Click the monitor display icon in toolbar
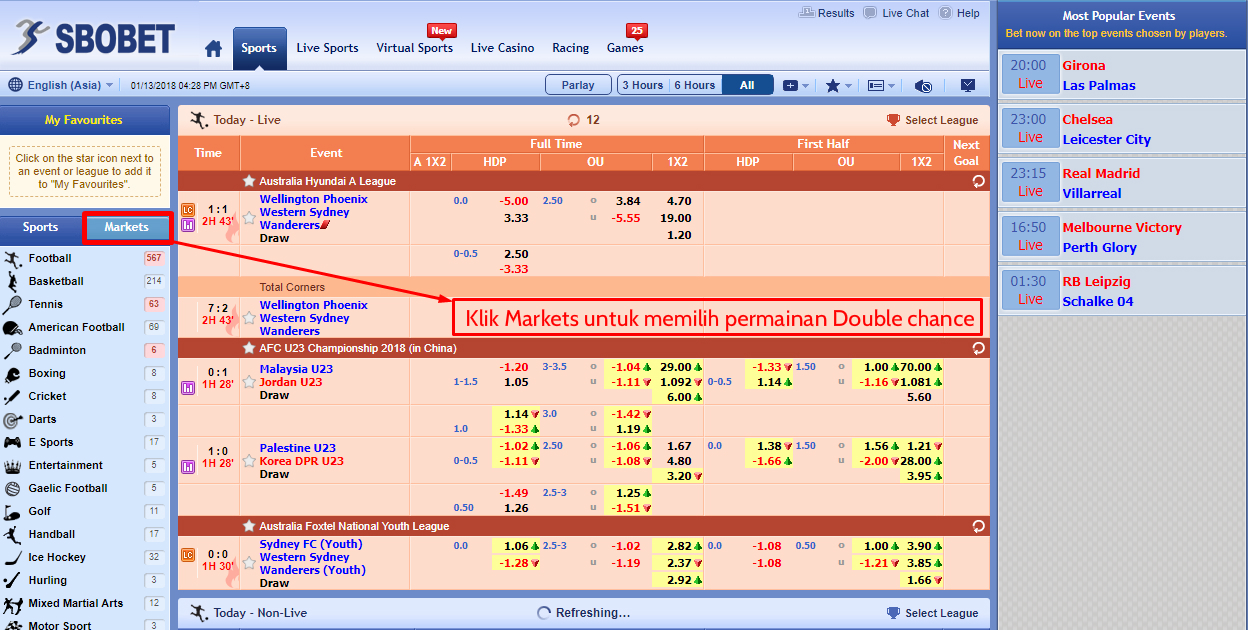Viewport: 1248px width, 630px height. [x=967, y=86]
